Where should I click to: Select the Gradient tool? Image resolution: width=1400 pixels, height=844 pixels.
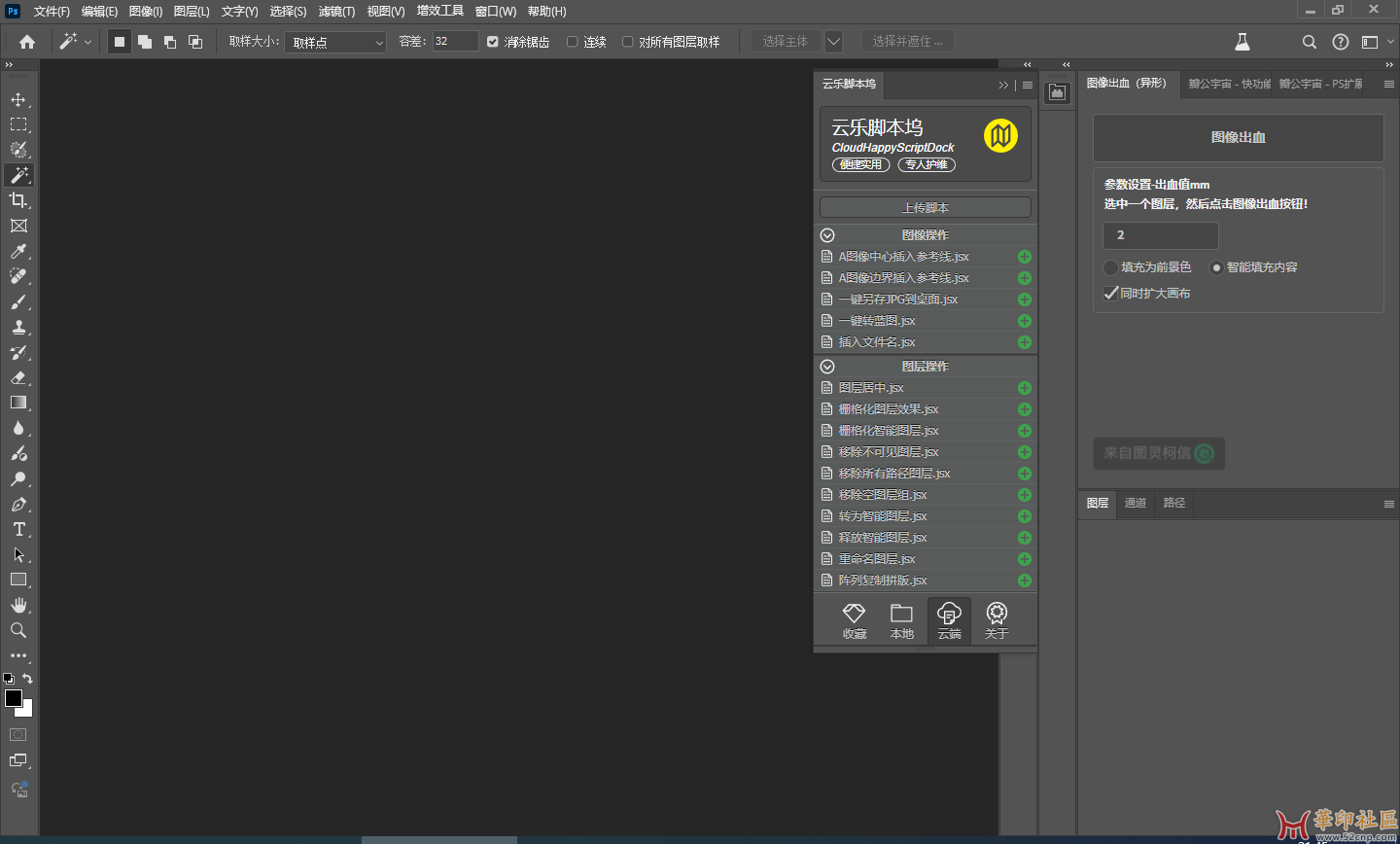[x=18, y=403]
